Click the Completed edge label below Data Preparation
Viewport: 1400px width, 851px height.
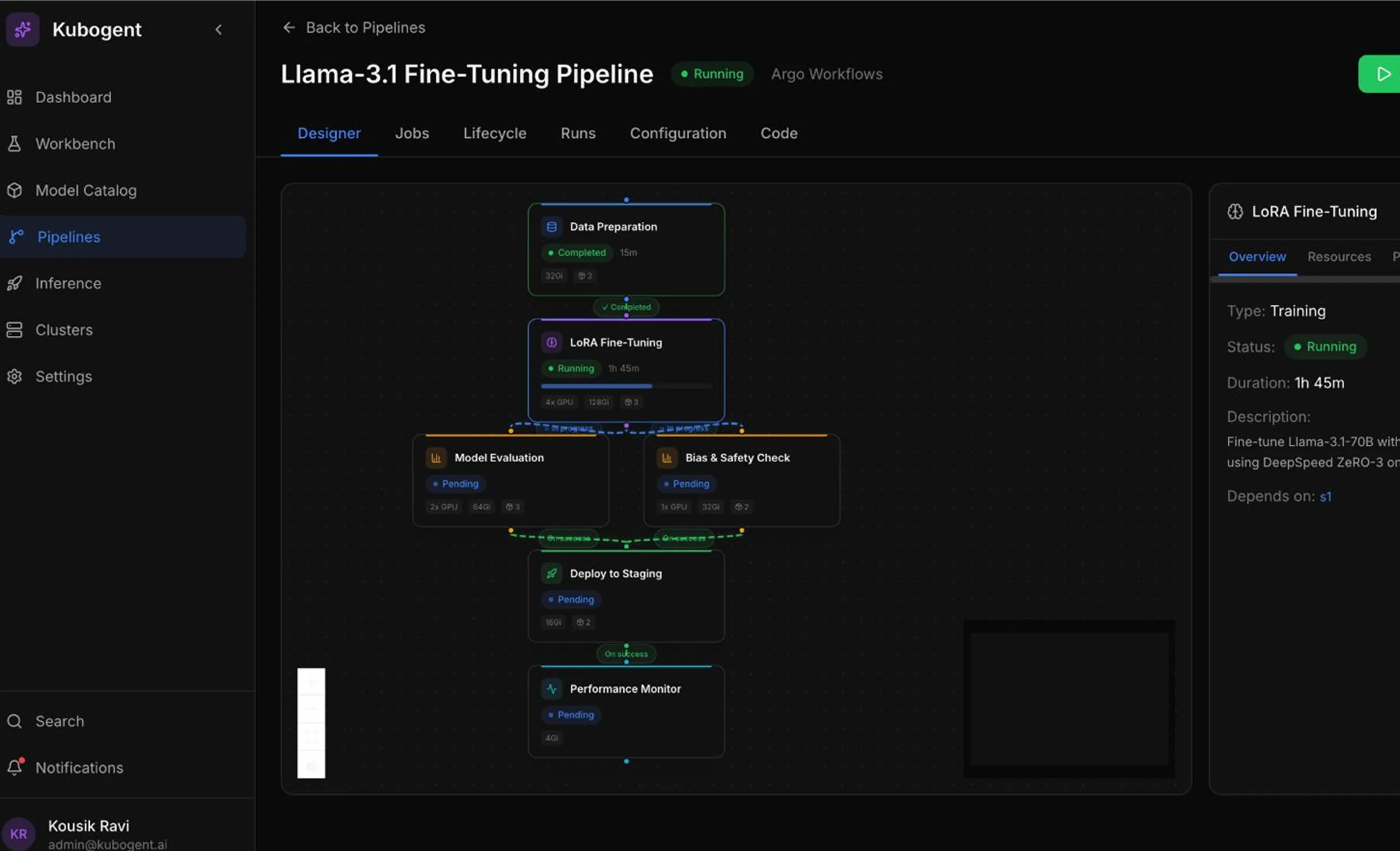coord(626,307)
